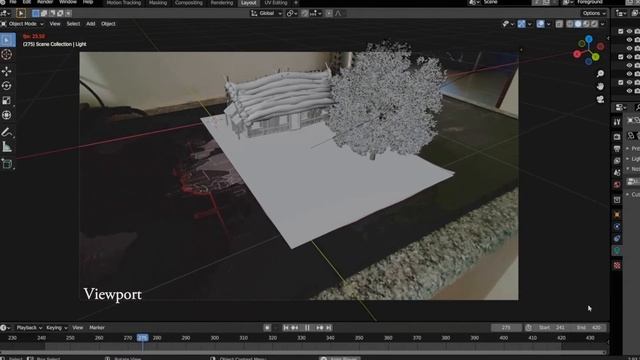Switch to the Layout workspace tab
This screenshot has width=640, height=360.
tap(248, 3)
